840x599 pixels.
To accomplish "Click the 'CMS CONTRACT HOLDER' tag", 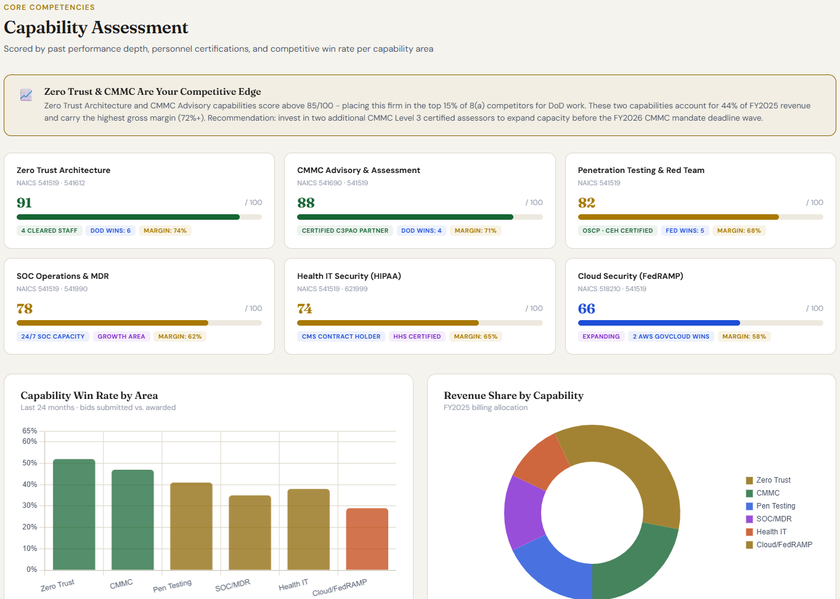I will click(341, 336).
